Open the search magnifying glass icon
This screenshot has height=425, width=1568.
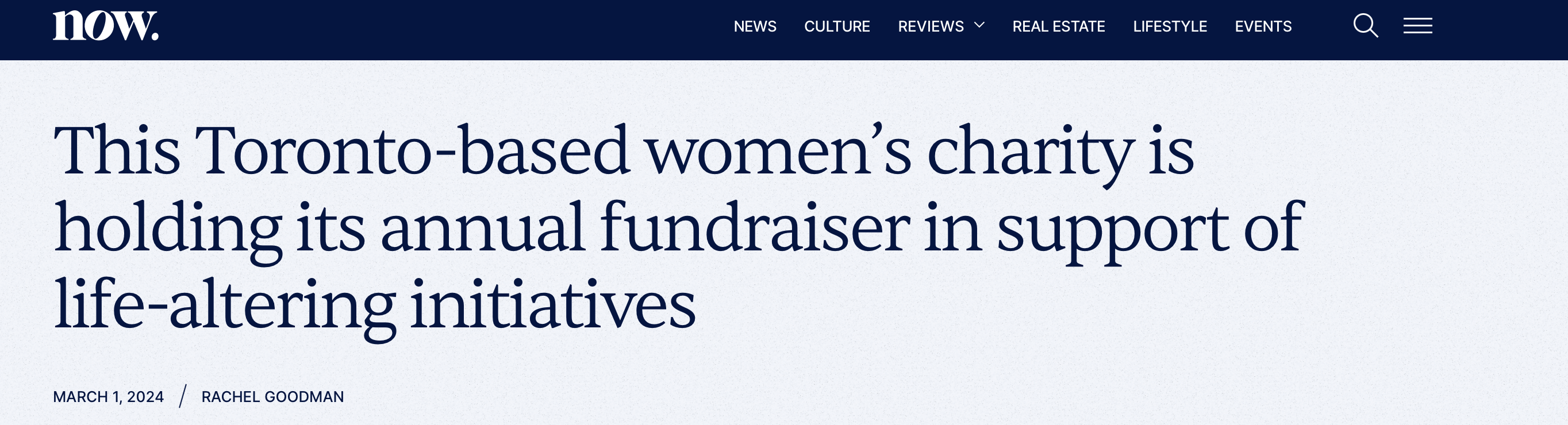tap(1365, 26)
